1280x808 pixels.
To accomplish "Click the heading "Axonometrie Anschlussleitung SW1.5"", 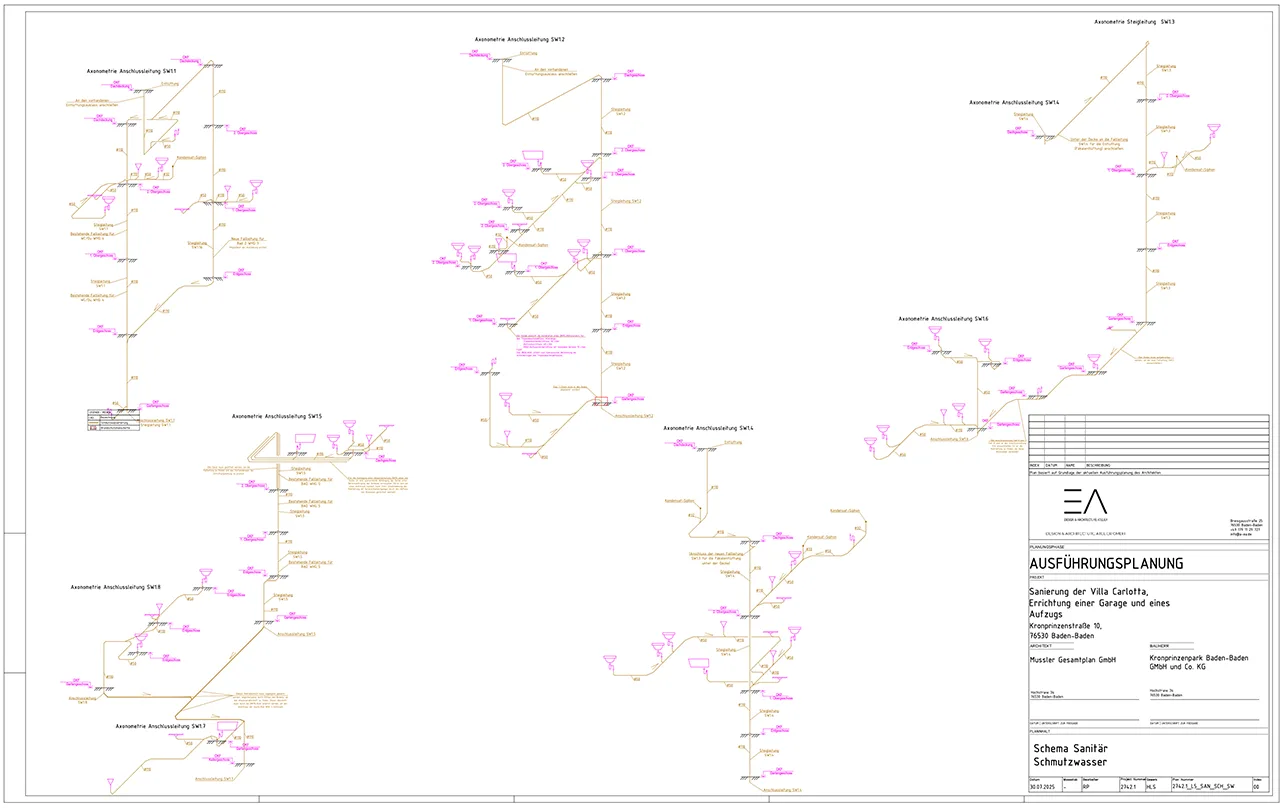I will coord(277,416).
